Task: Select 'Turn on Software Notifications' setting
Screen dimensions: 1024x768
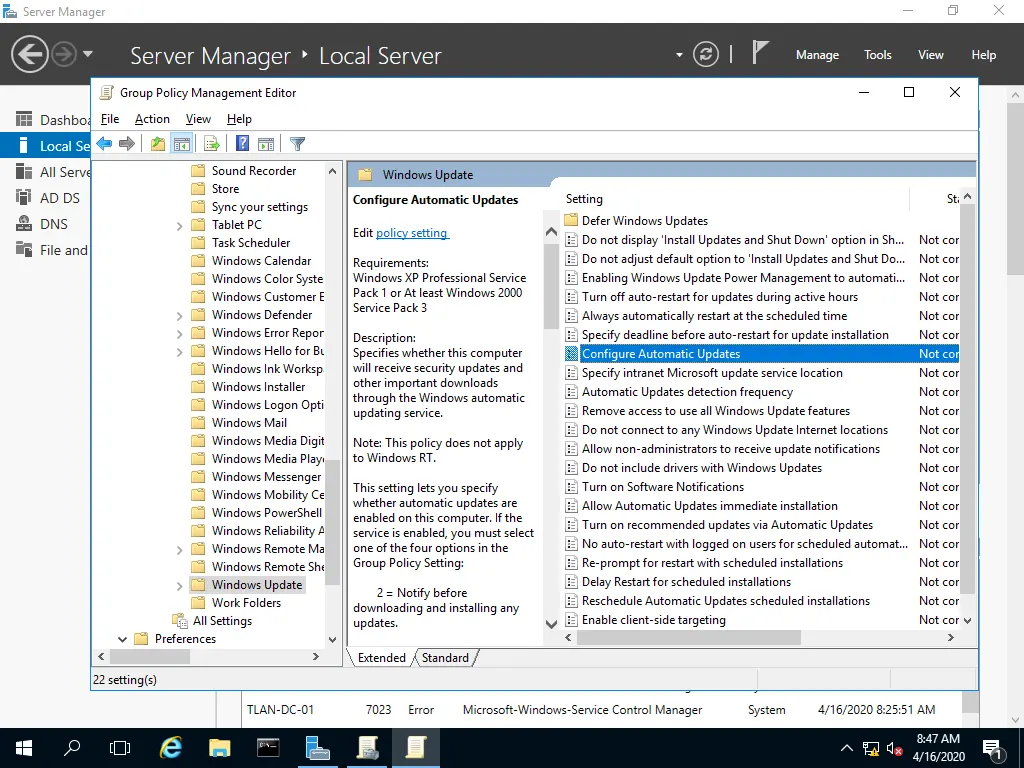Action: pyautogui.click(x=663, y=487)
